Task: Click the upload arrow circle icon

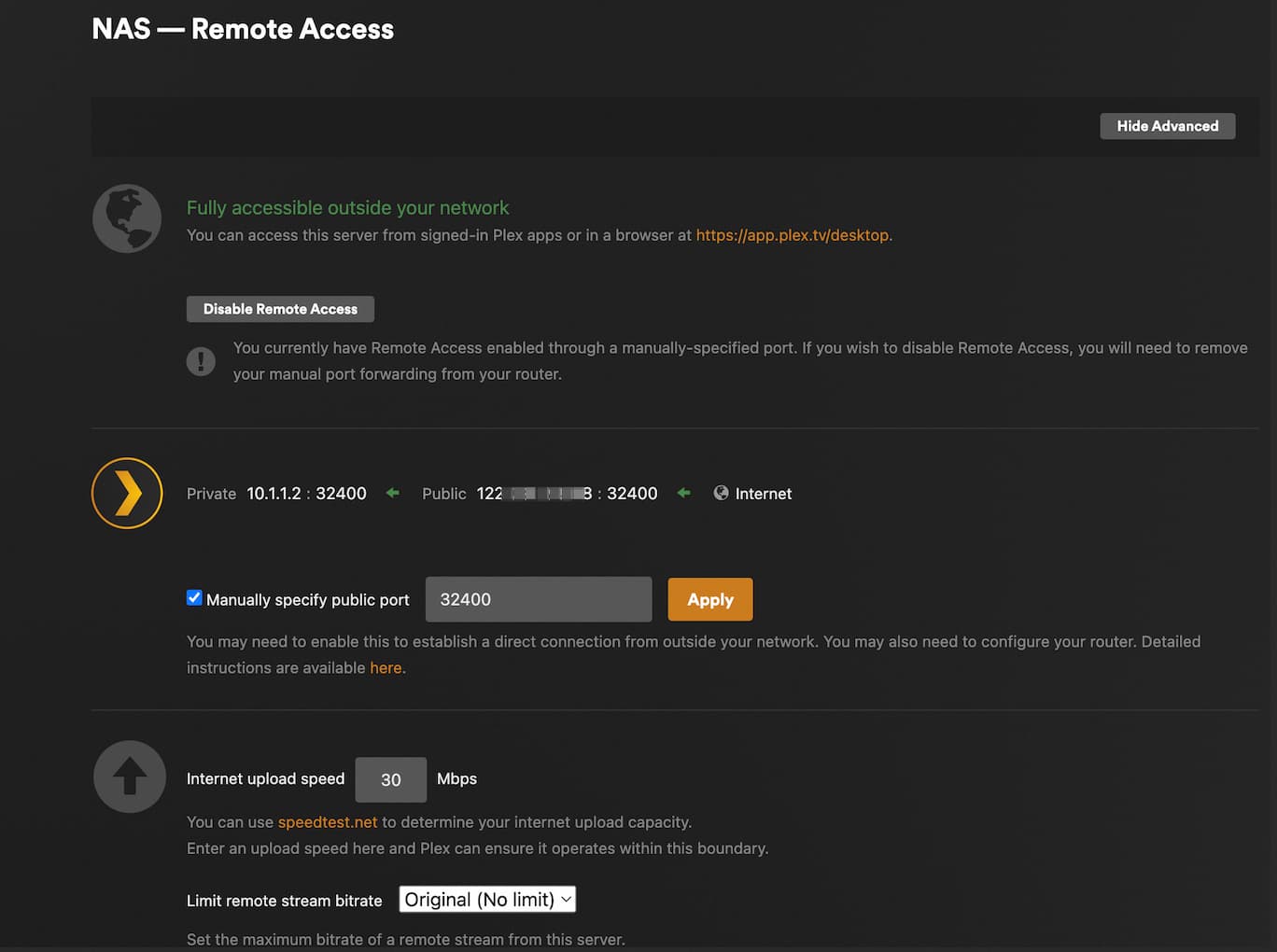Action: point(129,777)
